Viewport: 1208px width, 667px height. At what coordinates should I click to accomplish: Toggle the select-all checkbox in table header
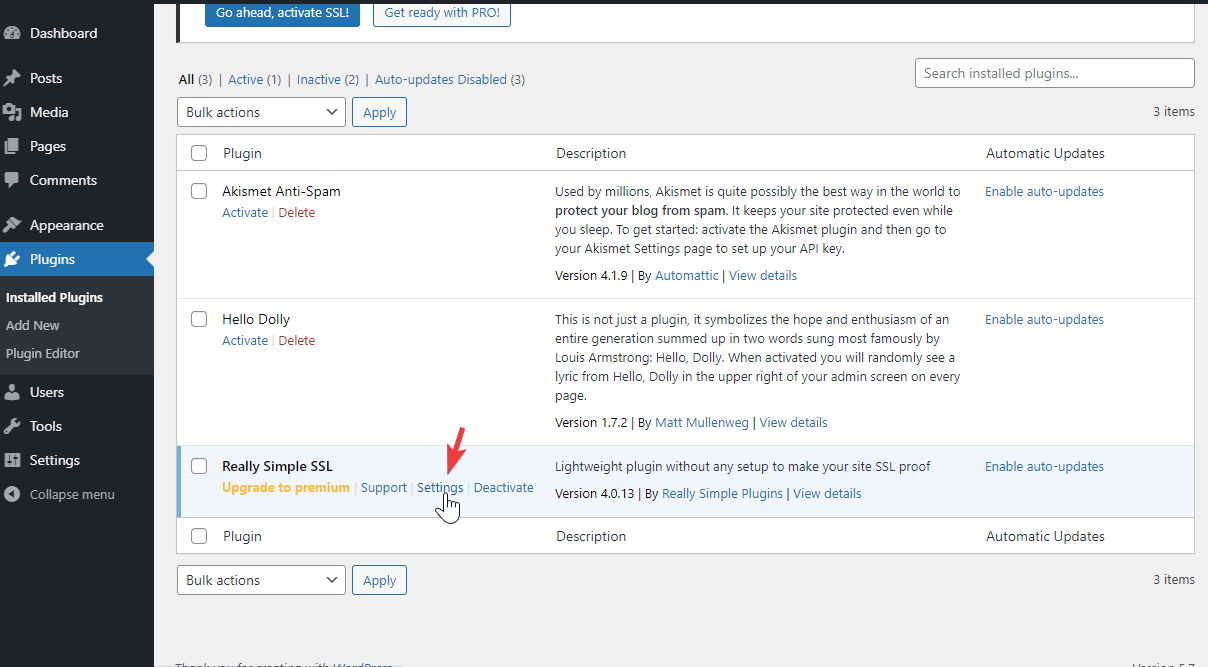point(199,153)
